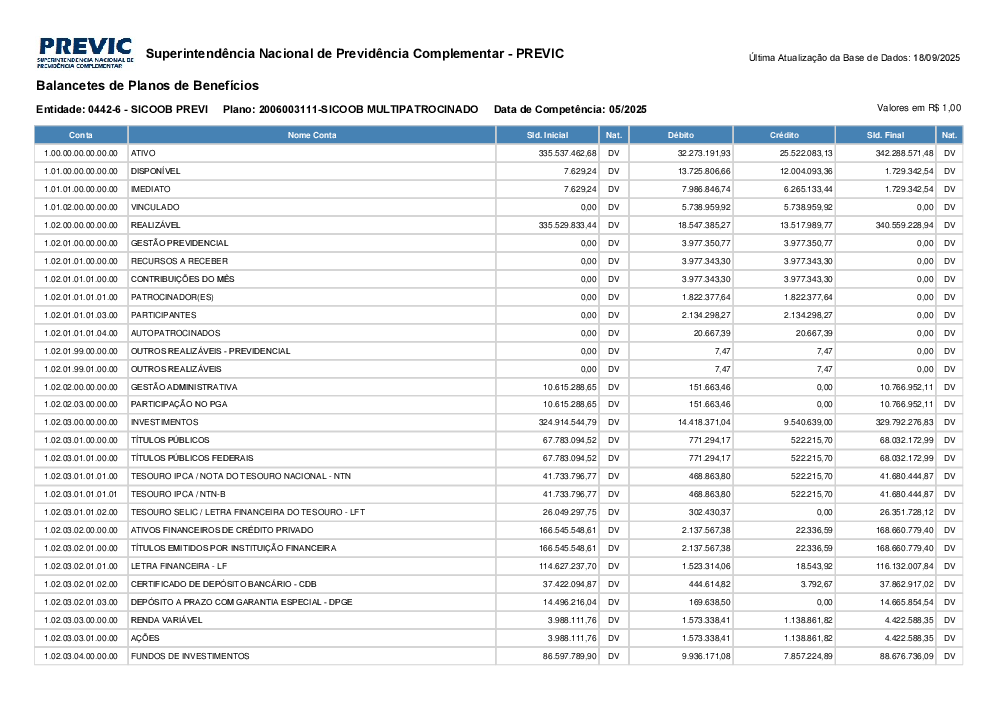Viewport: 1000px width, 707px height.
Task: Select the ATIVO account name cell
Action: coord(143,153)
